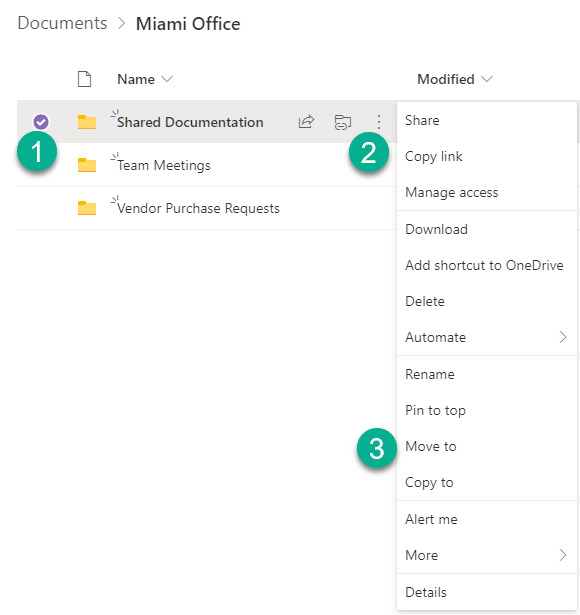Click the file type column header icon
Image resolution: width=580 pixels, height=615 pixels.
[84, 79]
